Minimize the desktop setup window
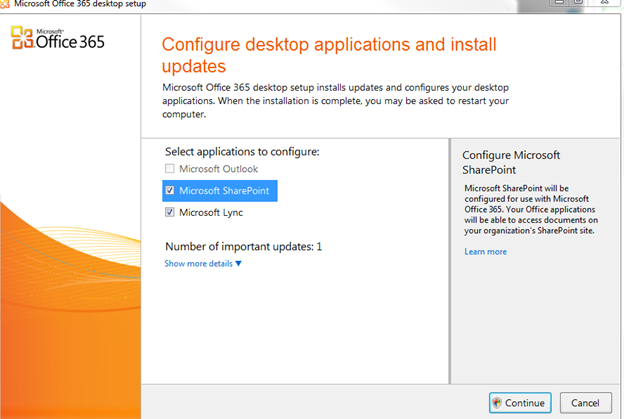The width and height of the screenshot is (624, 419). pyautogui.click(x=559, y=2)
